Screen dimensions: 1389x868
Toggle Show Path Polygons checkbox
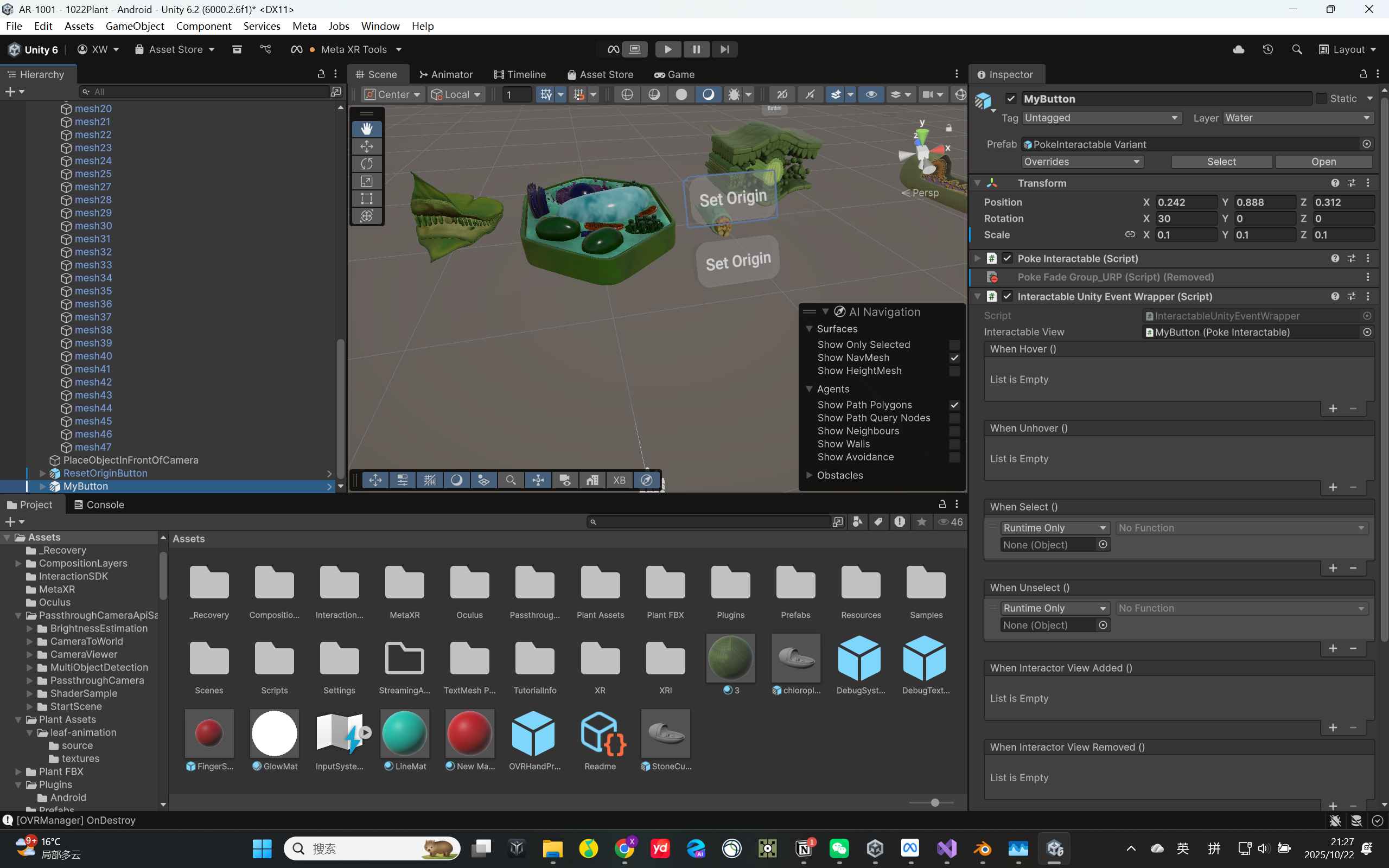point(954,405)
